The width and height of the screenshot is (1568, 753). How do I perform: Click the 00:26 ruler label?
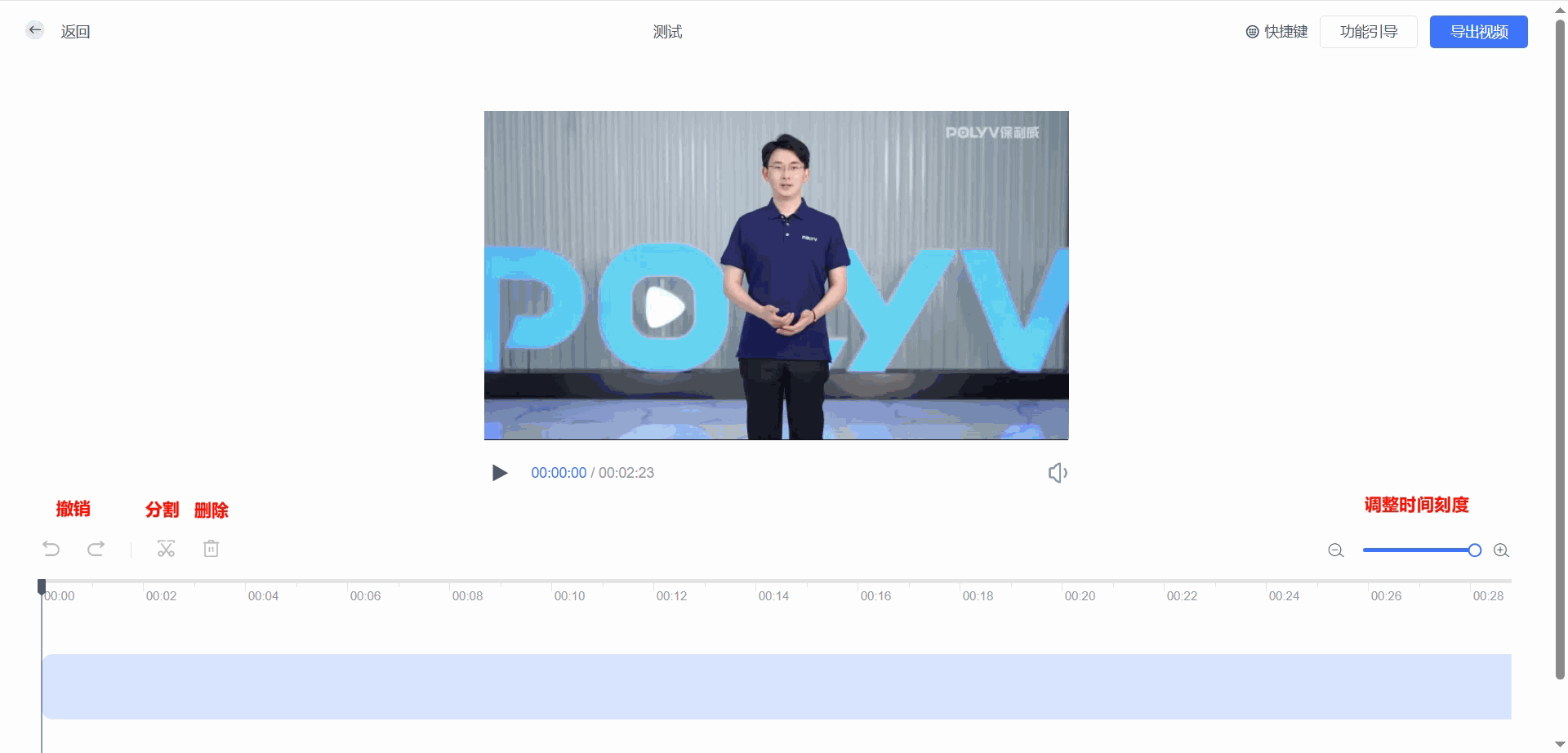point(1386,596)
